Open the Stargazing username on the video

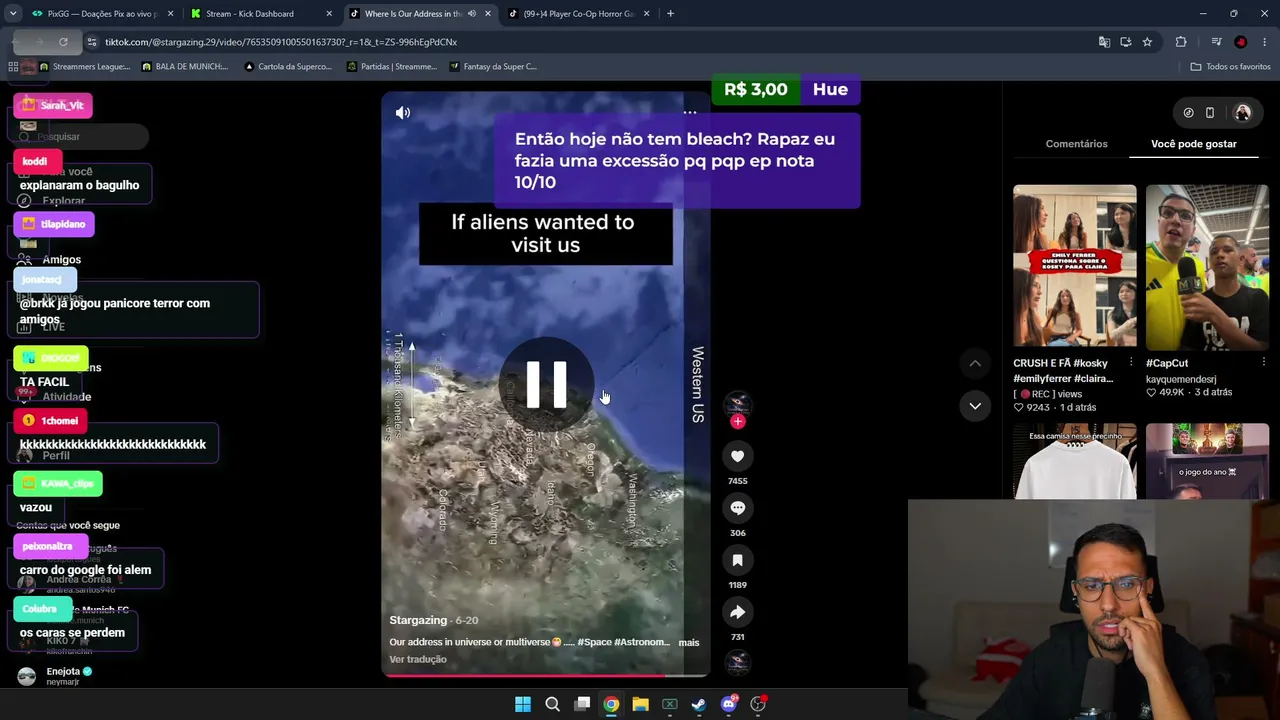pos(418,621)
